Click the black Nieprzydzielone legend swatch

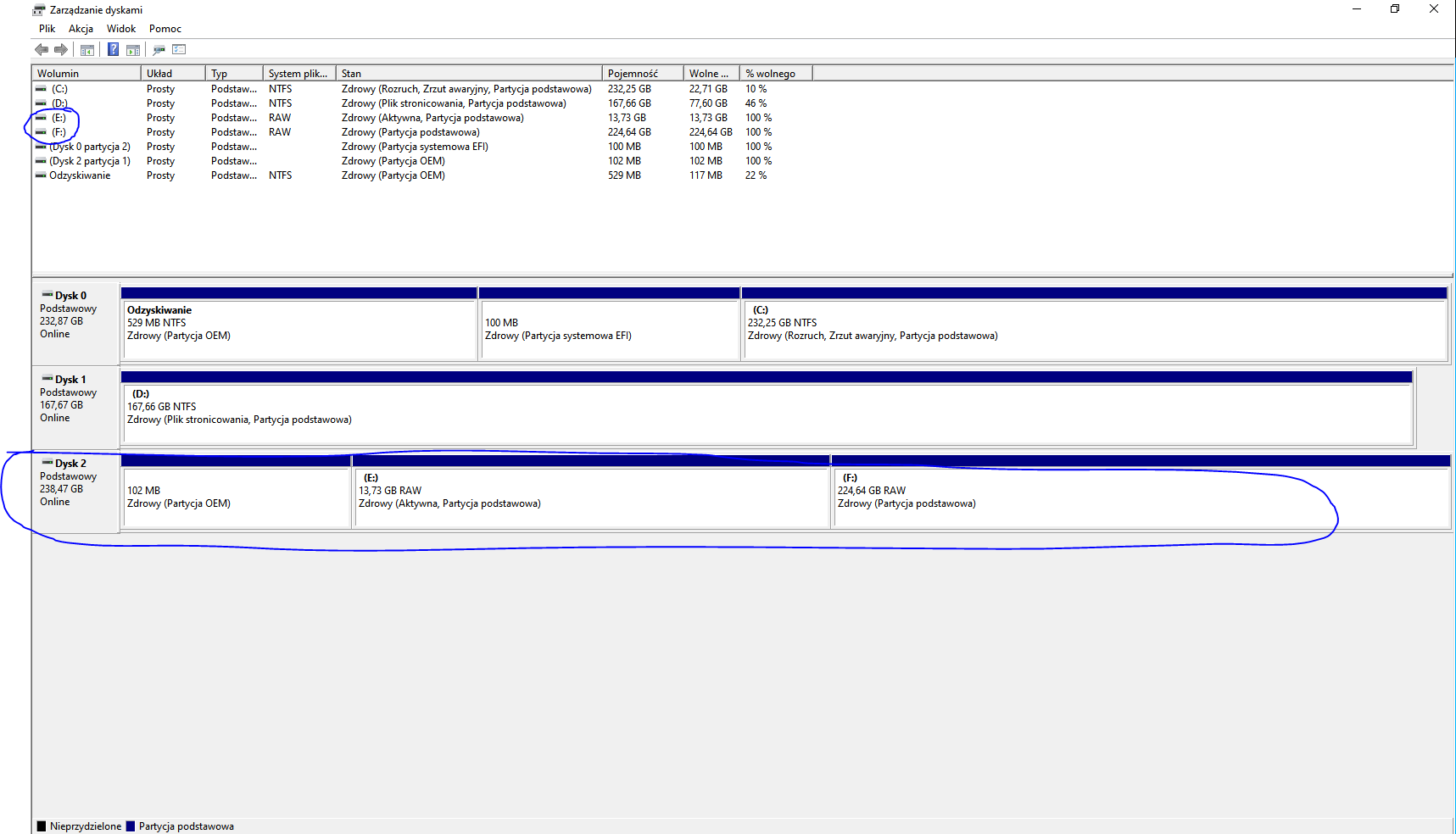42,826
